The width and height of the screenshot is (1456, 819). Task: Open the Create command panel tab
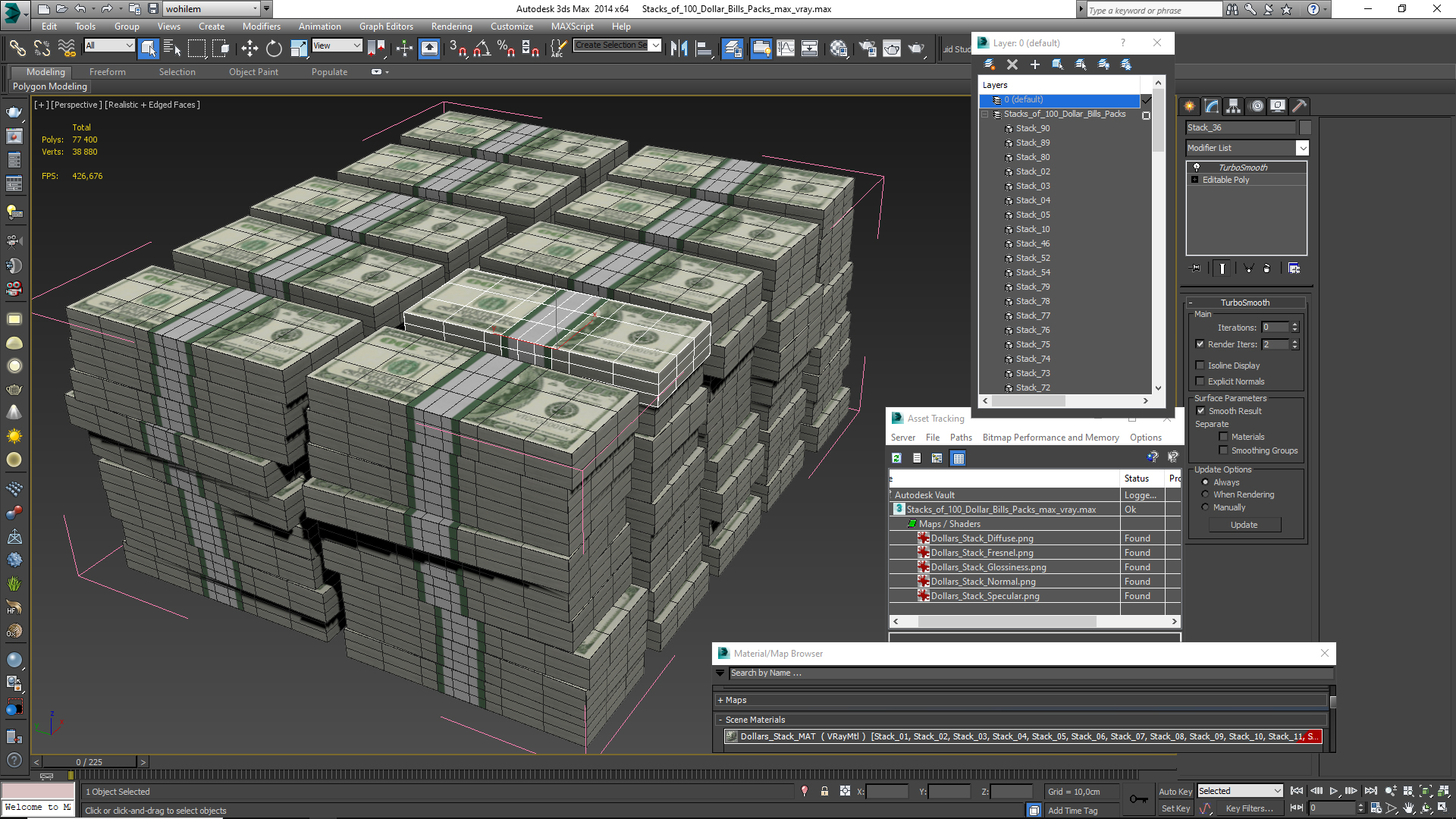1189,106
